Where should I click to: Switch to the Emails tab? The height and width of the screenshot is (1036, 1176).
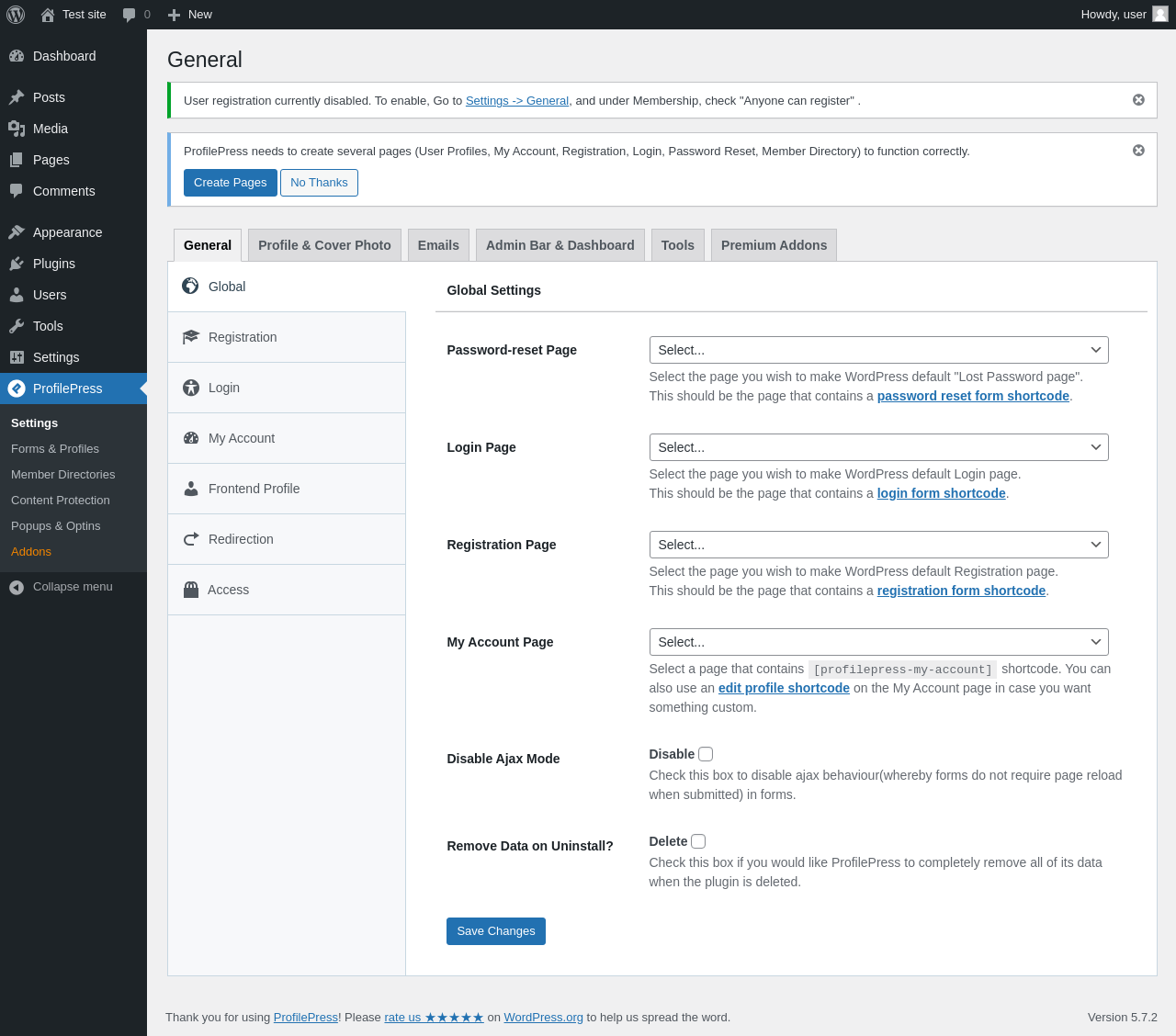tap(438, 245)
